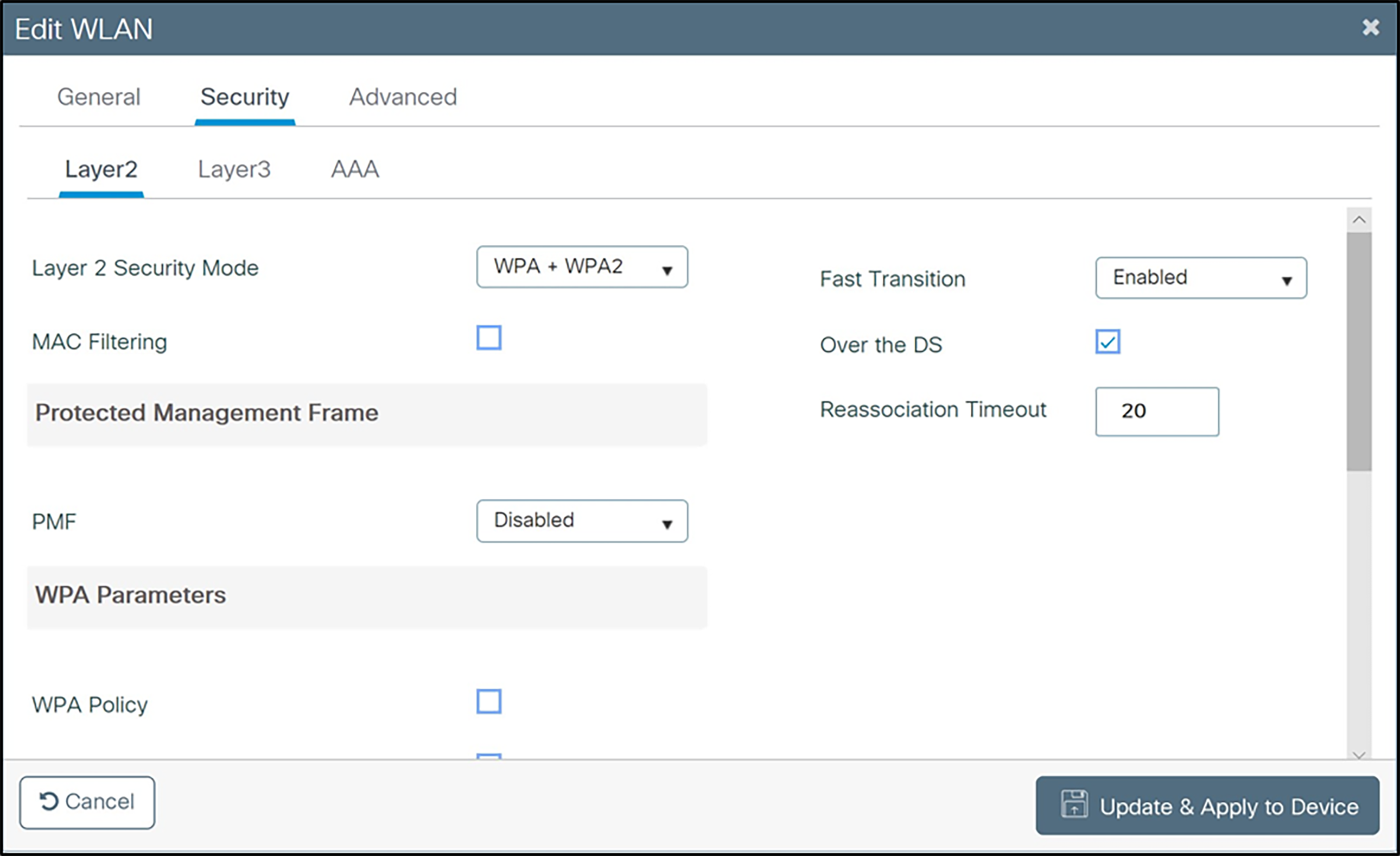Open the Fast Transition dropdown
The image size is (1400, 856).
[1200, 278]
